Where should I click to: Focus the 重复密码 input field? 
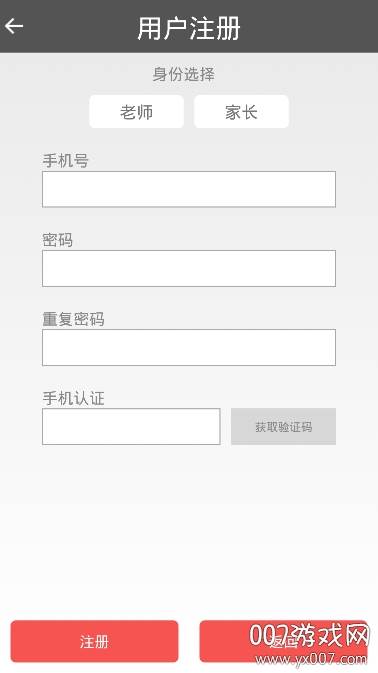189,347
